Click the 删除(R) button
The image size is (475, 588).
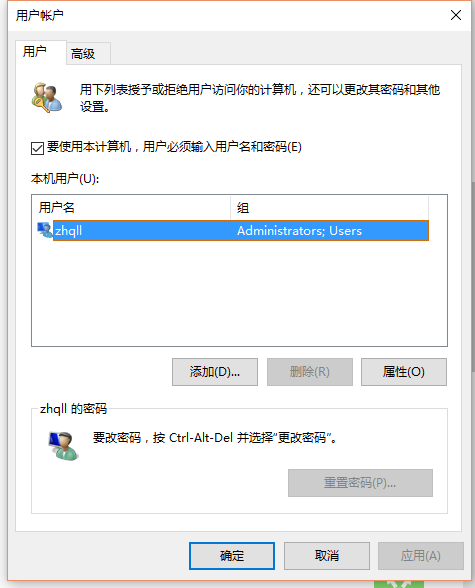tap(310, 372)
